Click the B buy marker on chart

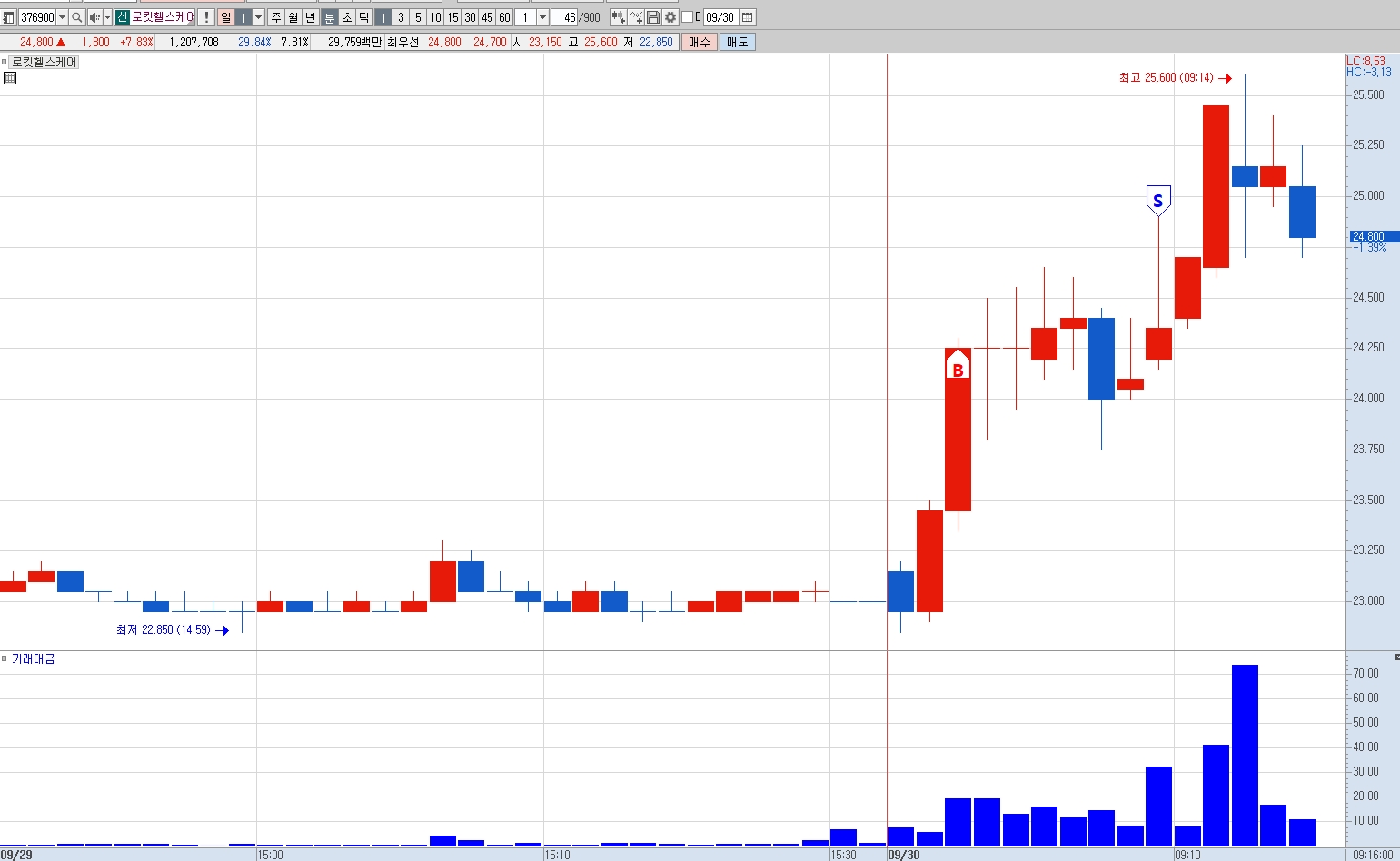(958, 366)
